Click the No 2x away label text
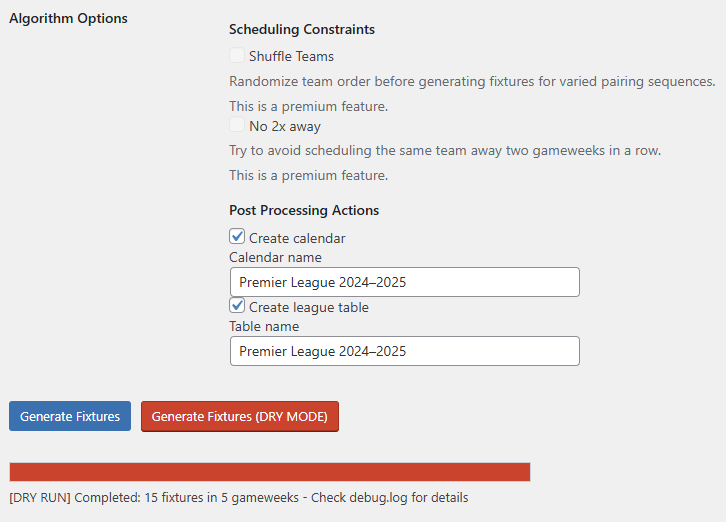The width and height of the screenshot is (726, 522). 285,126
